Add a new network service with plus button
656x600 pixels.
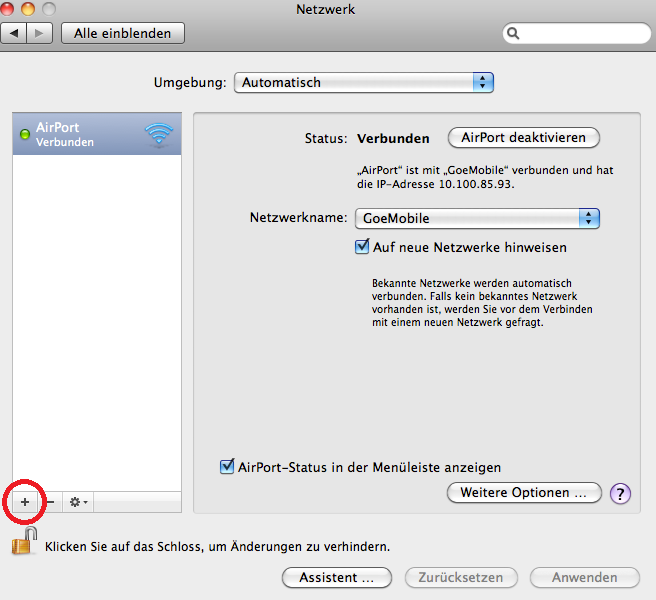point(25,502)
